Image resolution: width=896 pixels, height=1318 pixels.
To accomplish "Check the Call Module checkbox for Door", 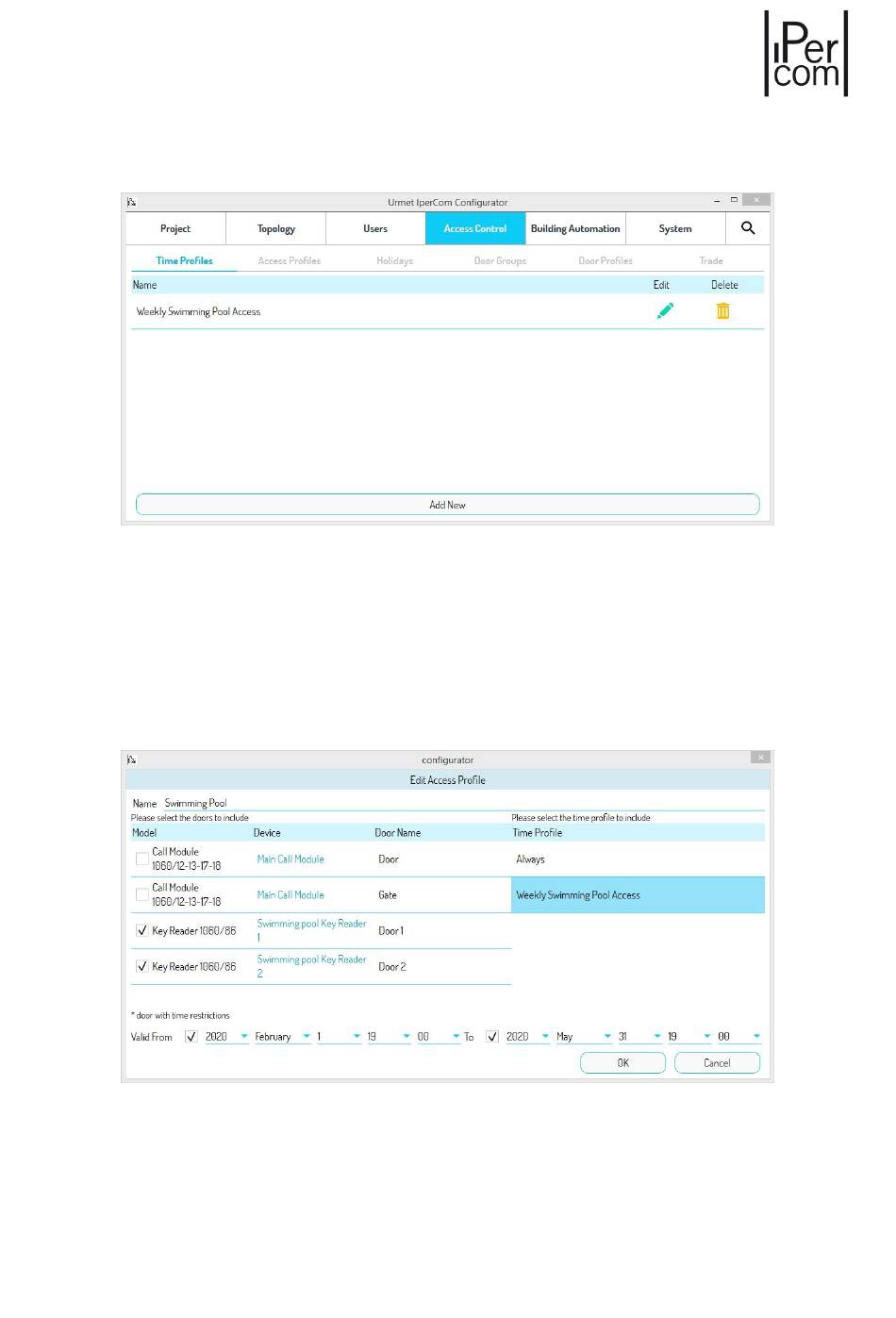I will [x=142, y=859].
